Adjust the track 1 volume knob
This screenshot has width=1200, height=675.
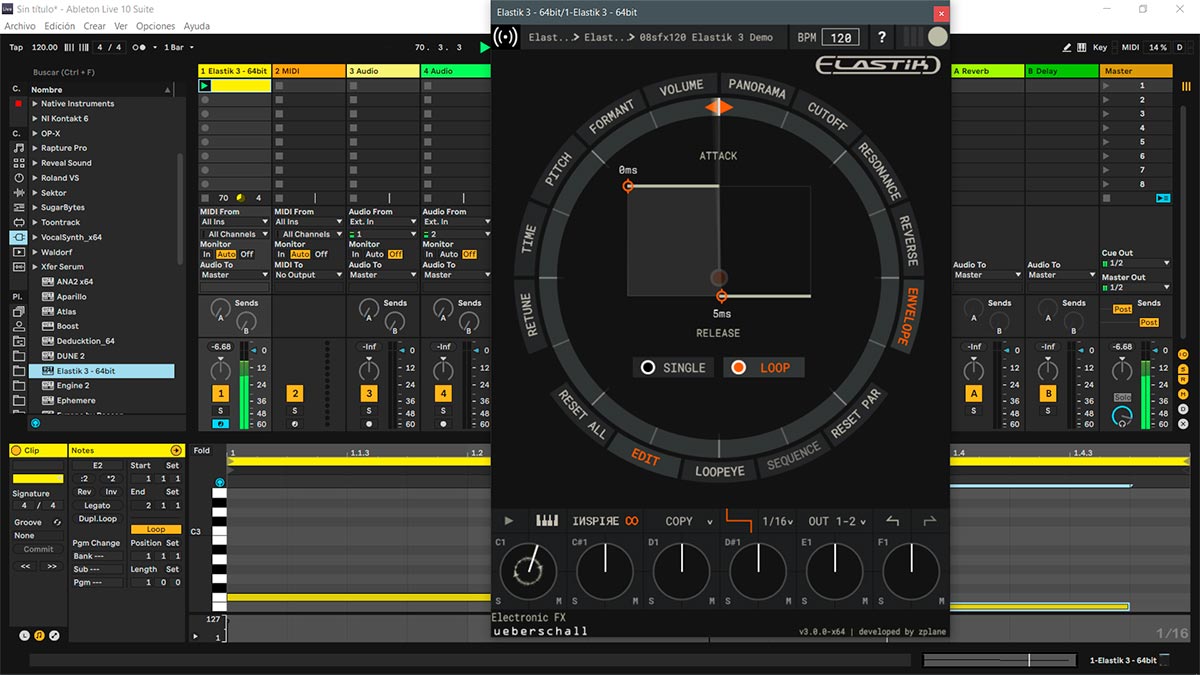[220, 371]
